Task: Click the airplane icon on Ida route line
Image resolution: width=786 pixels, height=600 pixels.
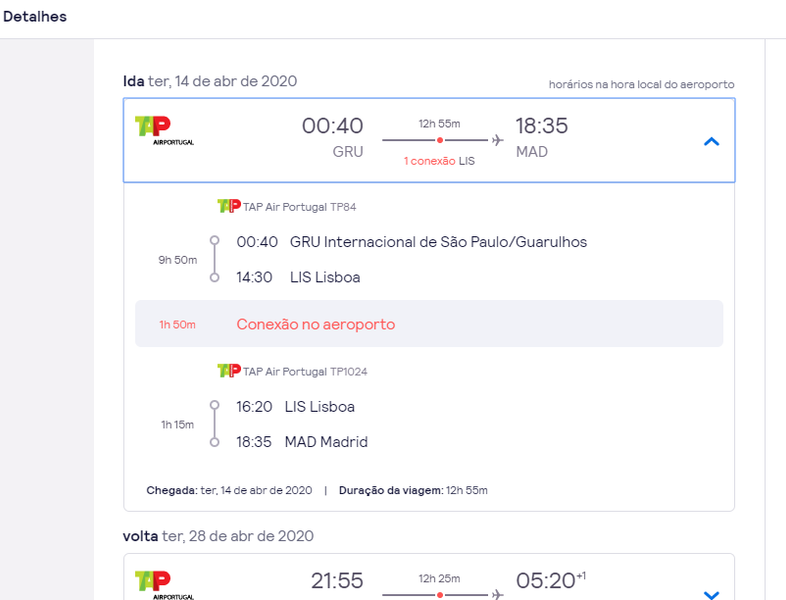Action: pos(497,140)
